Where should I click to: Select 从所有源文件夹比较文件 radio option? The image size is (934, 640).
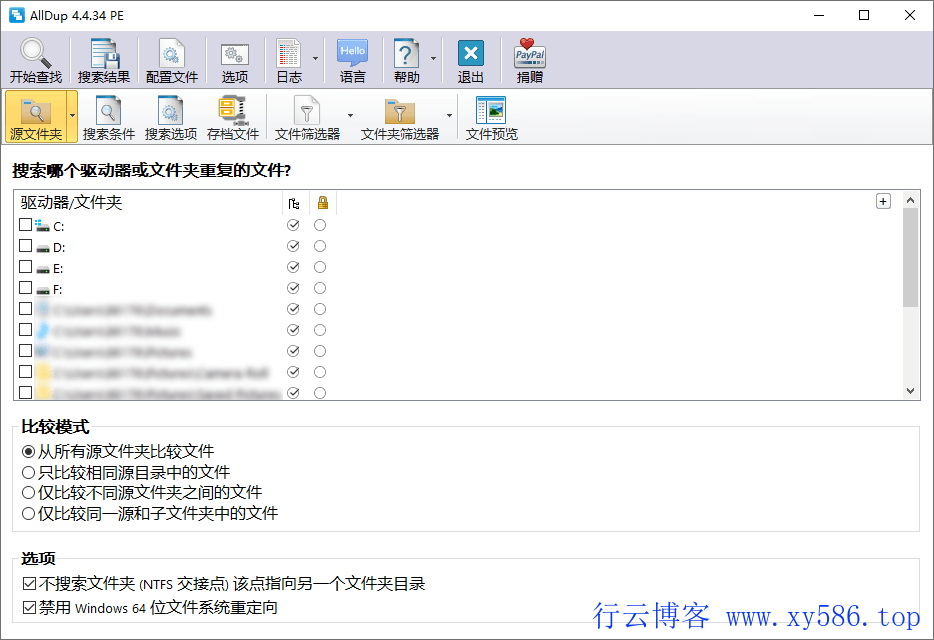tap(117, 452)
